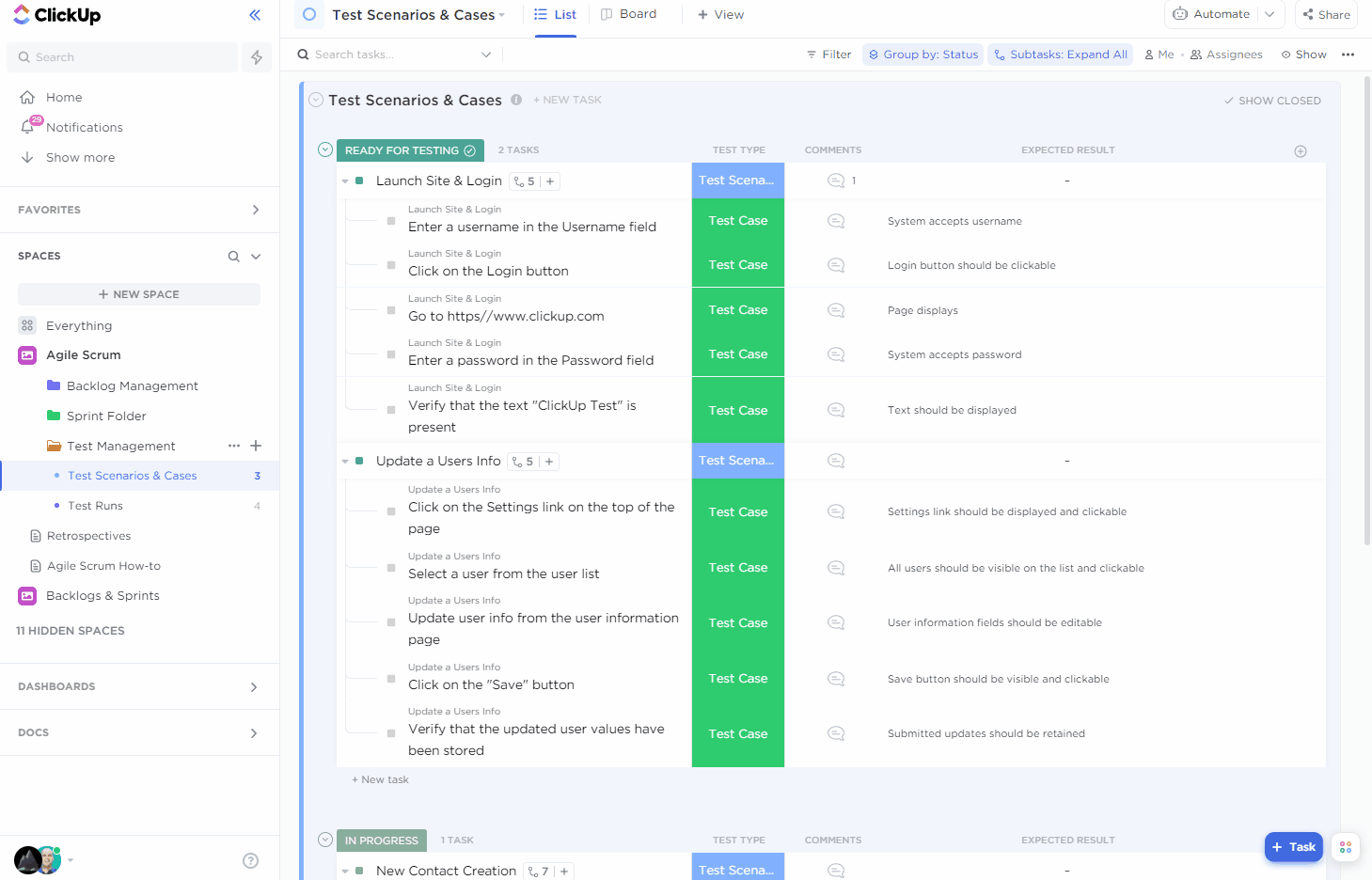Open the Notifications bell icon

point(28,127)
